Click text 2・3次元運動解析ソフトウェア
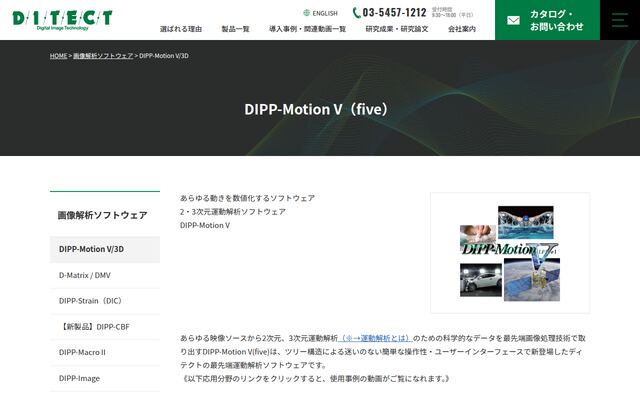Image resolution: width=640 pixels, height=400 pixels. [233, 212]
